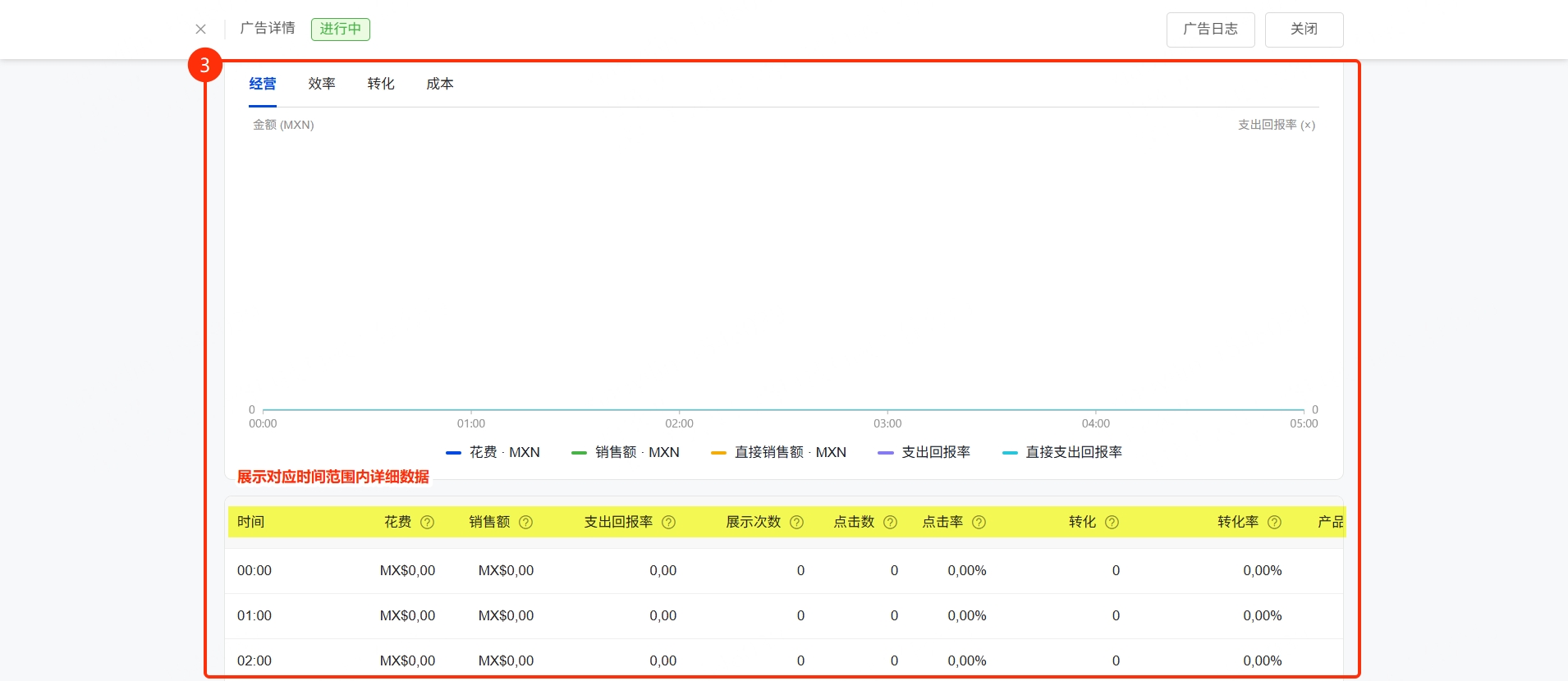This screenshot has width=1568, height=681.
Task: Switch to the 效率 tab
Action: click(322, 84)
